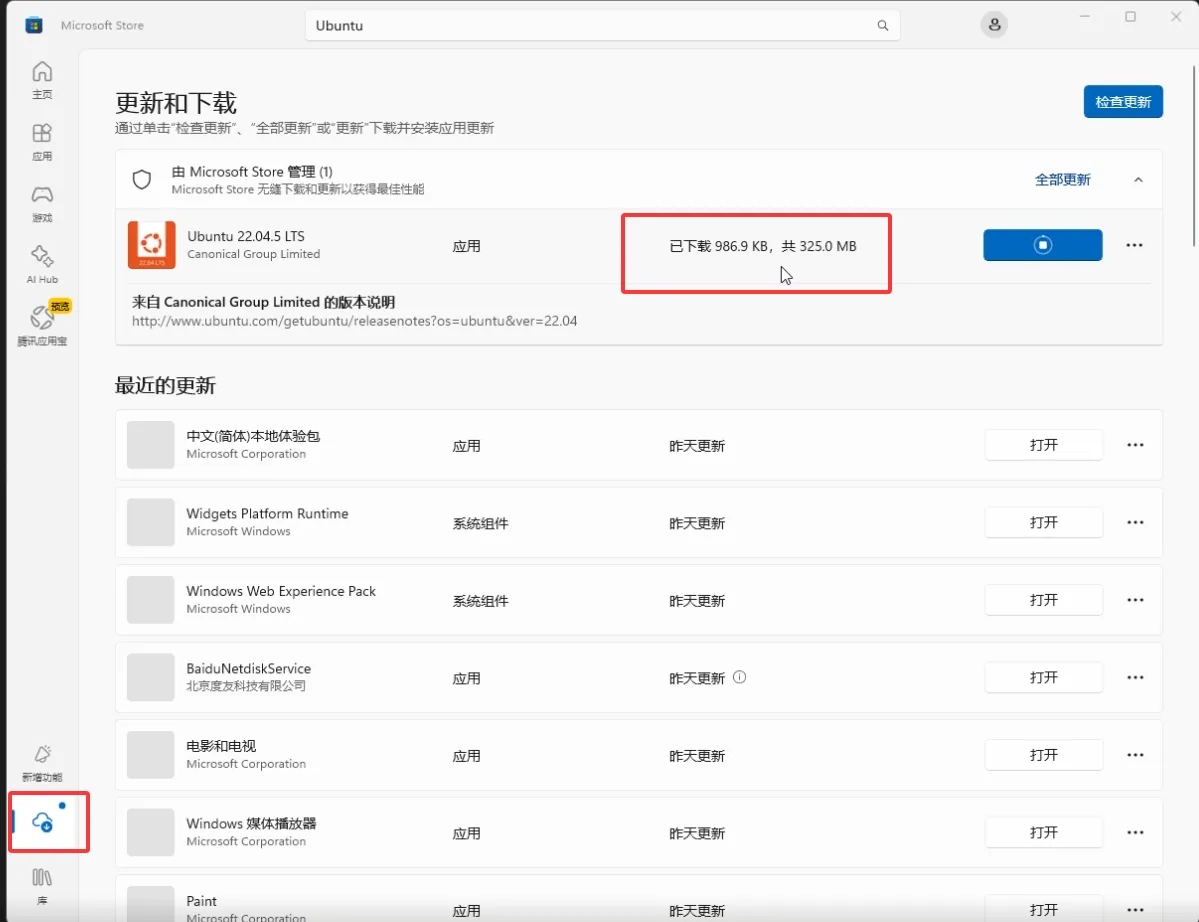The height and width of the screenshot is (922, 1199).
Task: Collapse the Microsoft Store managed section
Action: 1138,180
